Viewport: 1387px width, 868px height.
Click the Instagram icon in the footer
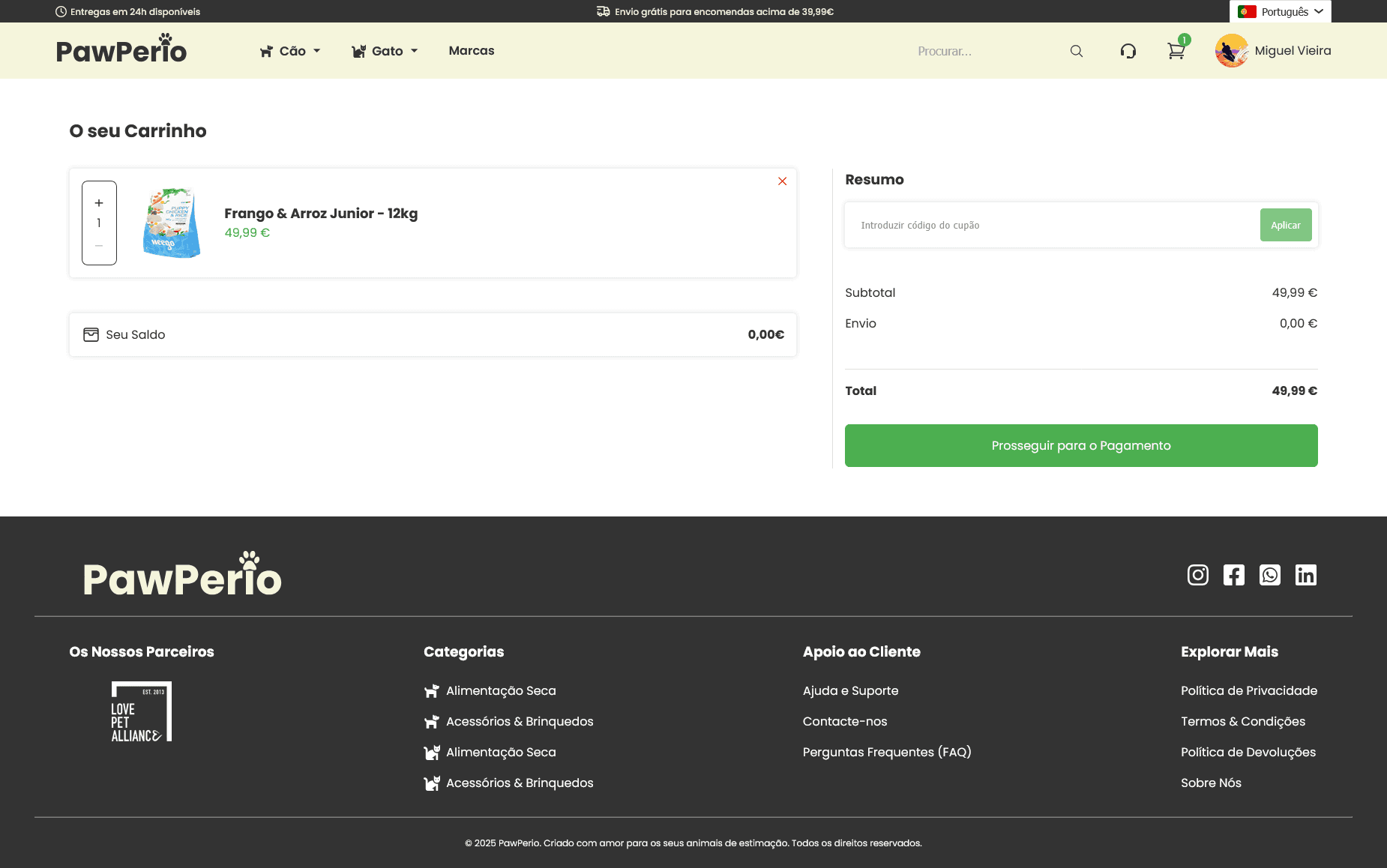coord(1197,575)
